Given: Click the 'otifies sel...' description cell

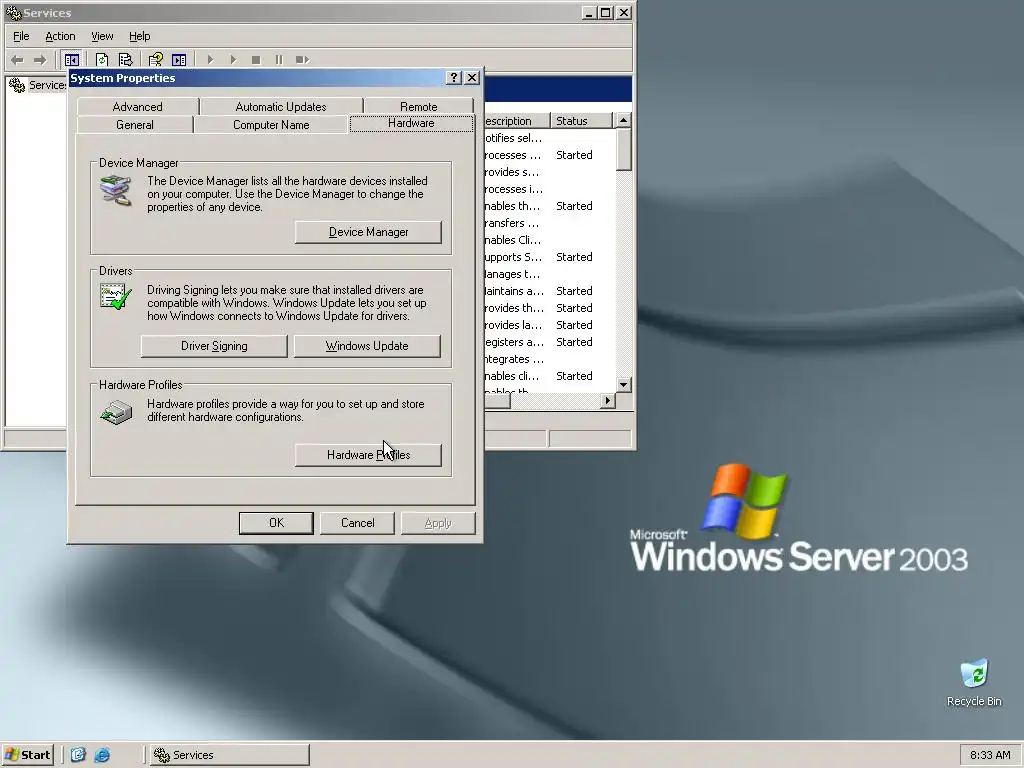Looking at the screenshot, I should coord(513,138).
